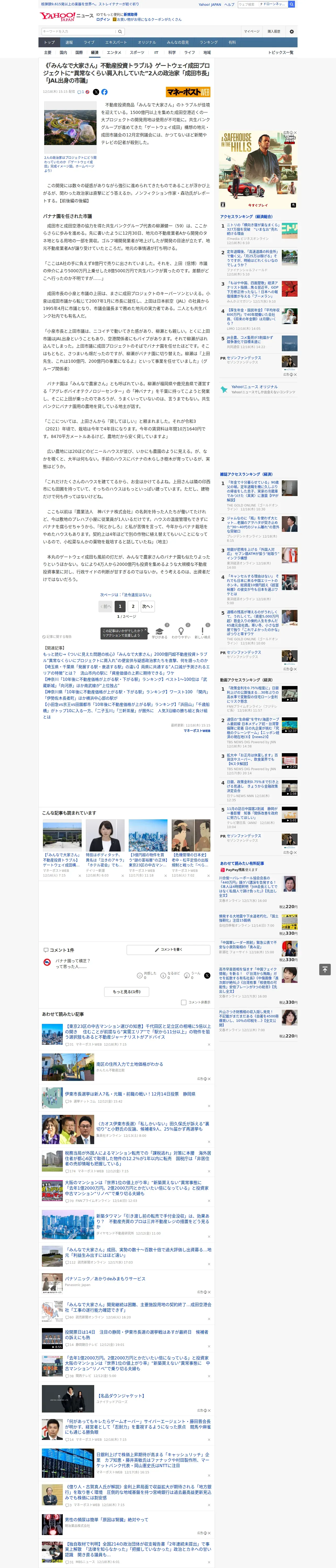The height and width of the screenshot is (1568, 336).
Task: Click the ヘルプ link in header
Action: click(x=229, y=4)
